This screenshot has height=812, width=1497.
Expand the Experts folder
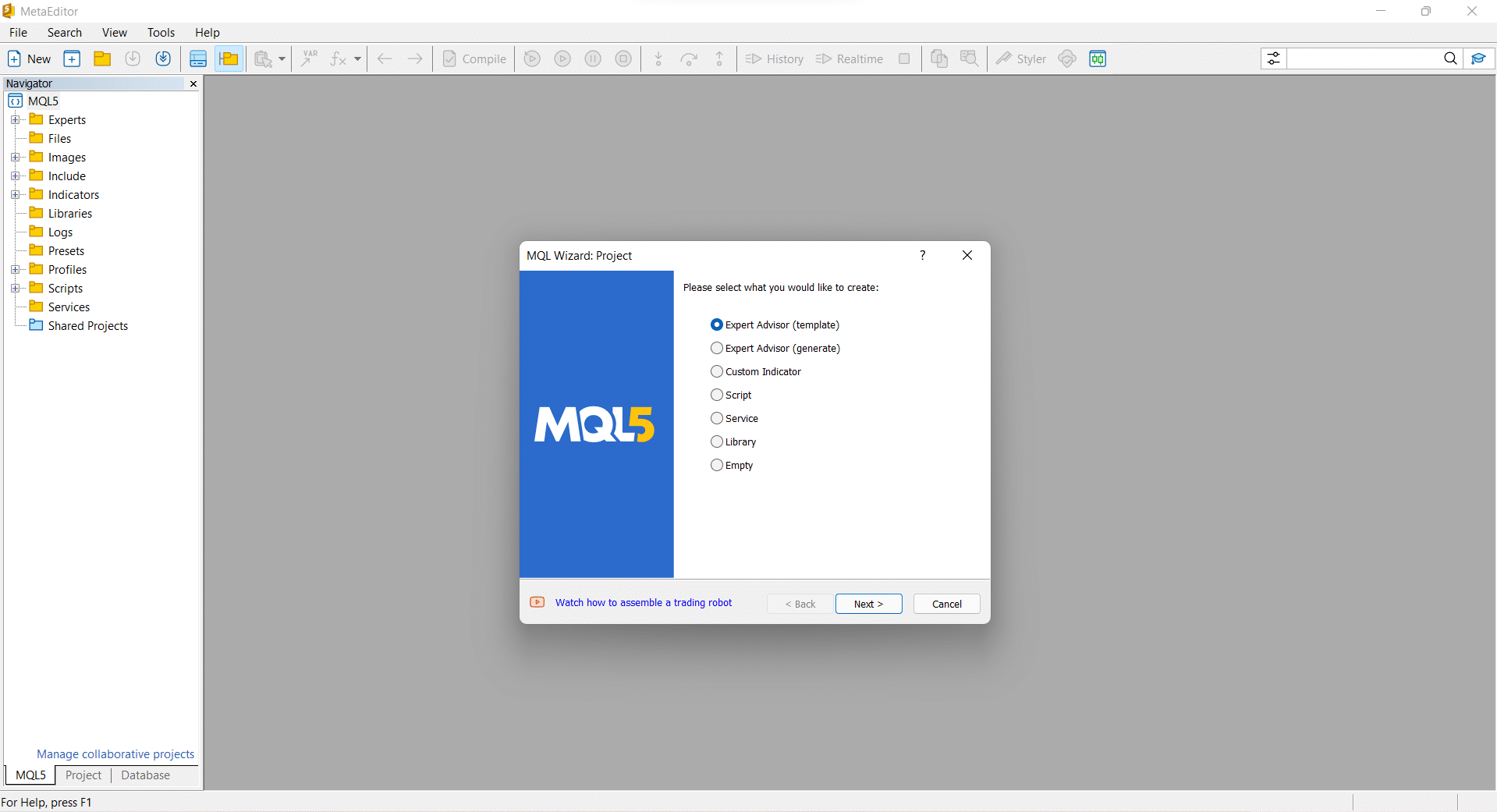point(15,119)
